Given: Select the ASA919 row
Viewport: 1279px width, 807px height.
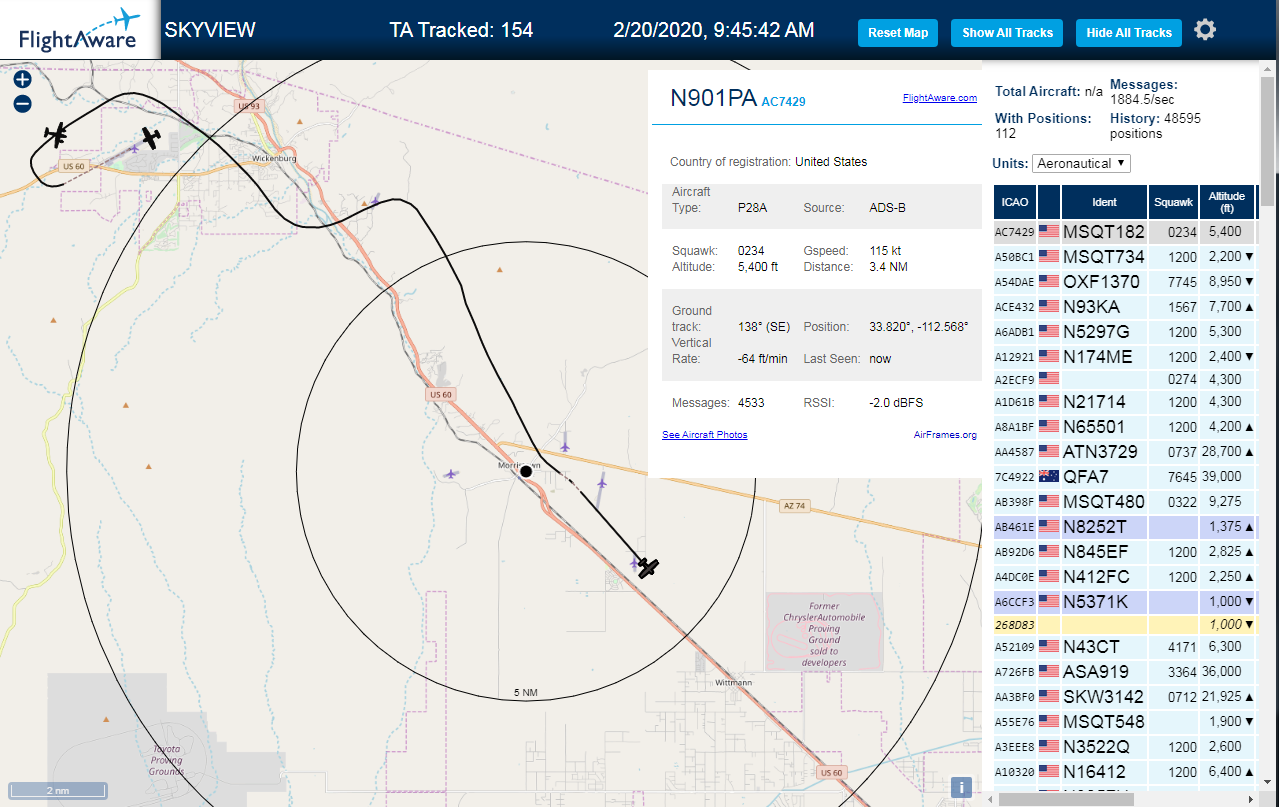Looking at the screenshot, I should (1124, 672).
